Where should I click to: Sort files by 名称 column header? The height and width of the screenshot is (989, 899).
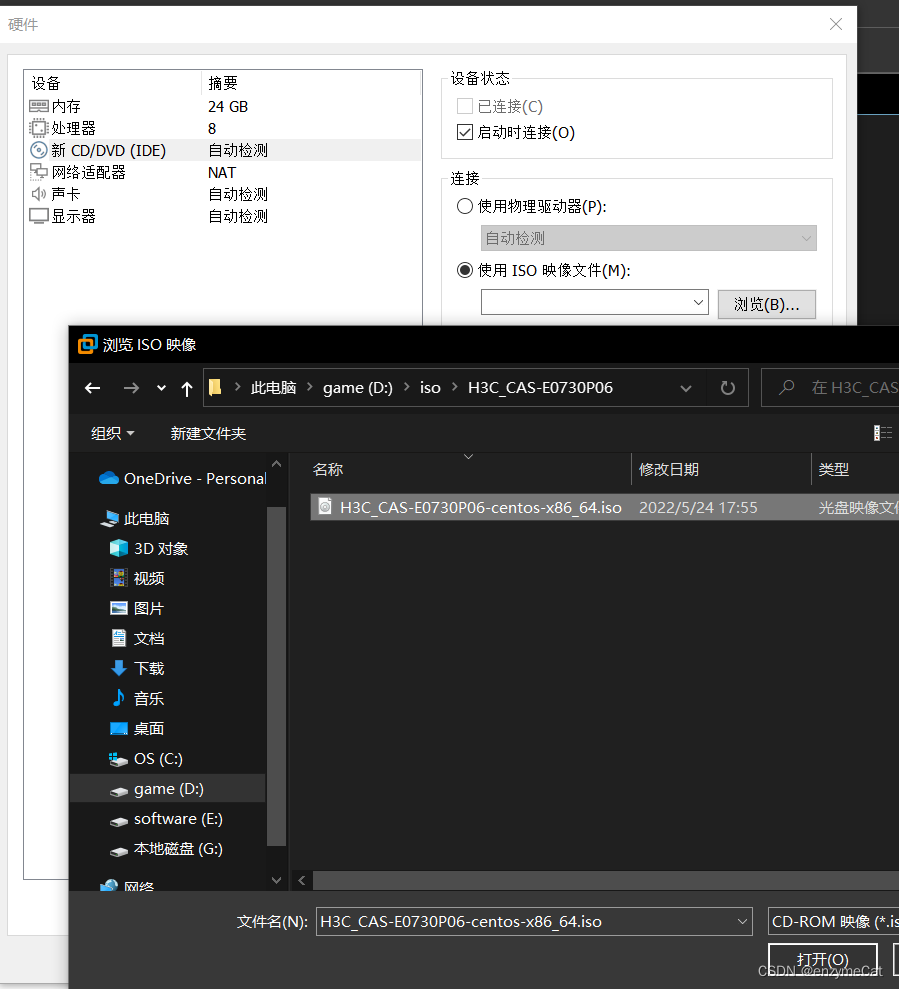328,469
